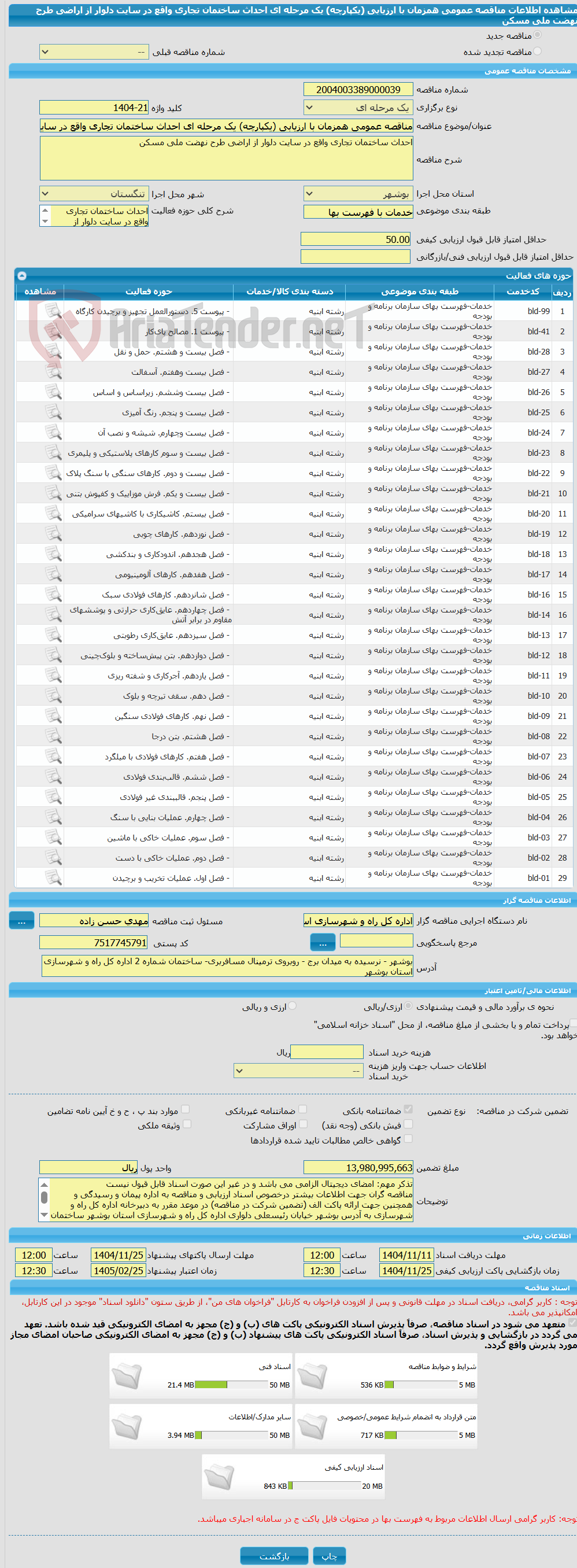Open the شماره مناقصه قبلی dropdown
Image resolution: width=577 pixels, height=1568 pixels.
[94, 53]
